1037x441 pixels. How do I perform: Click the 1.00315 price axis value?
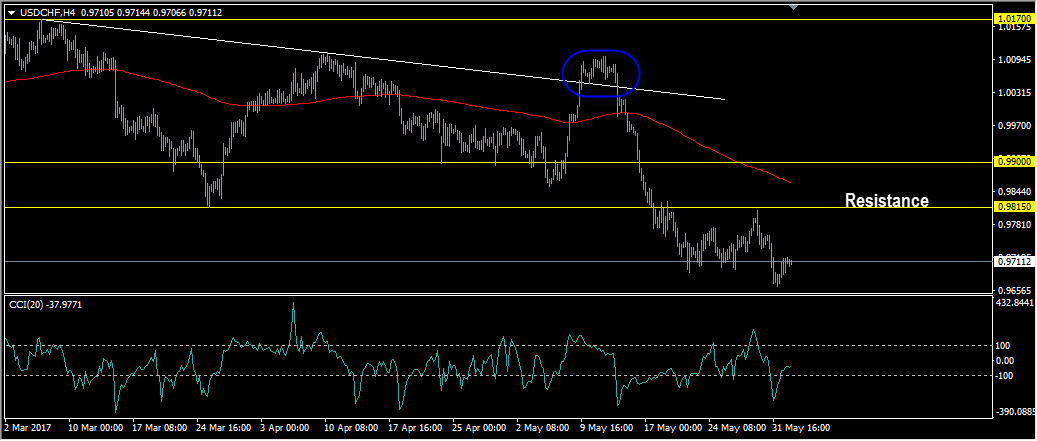coord(1015,93)
